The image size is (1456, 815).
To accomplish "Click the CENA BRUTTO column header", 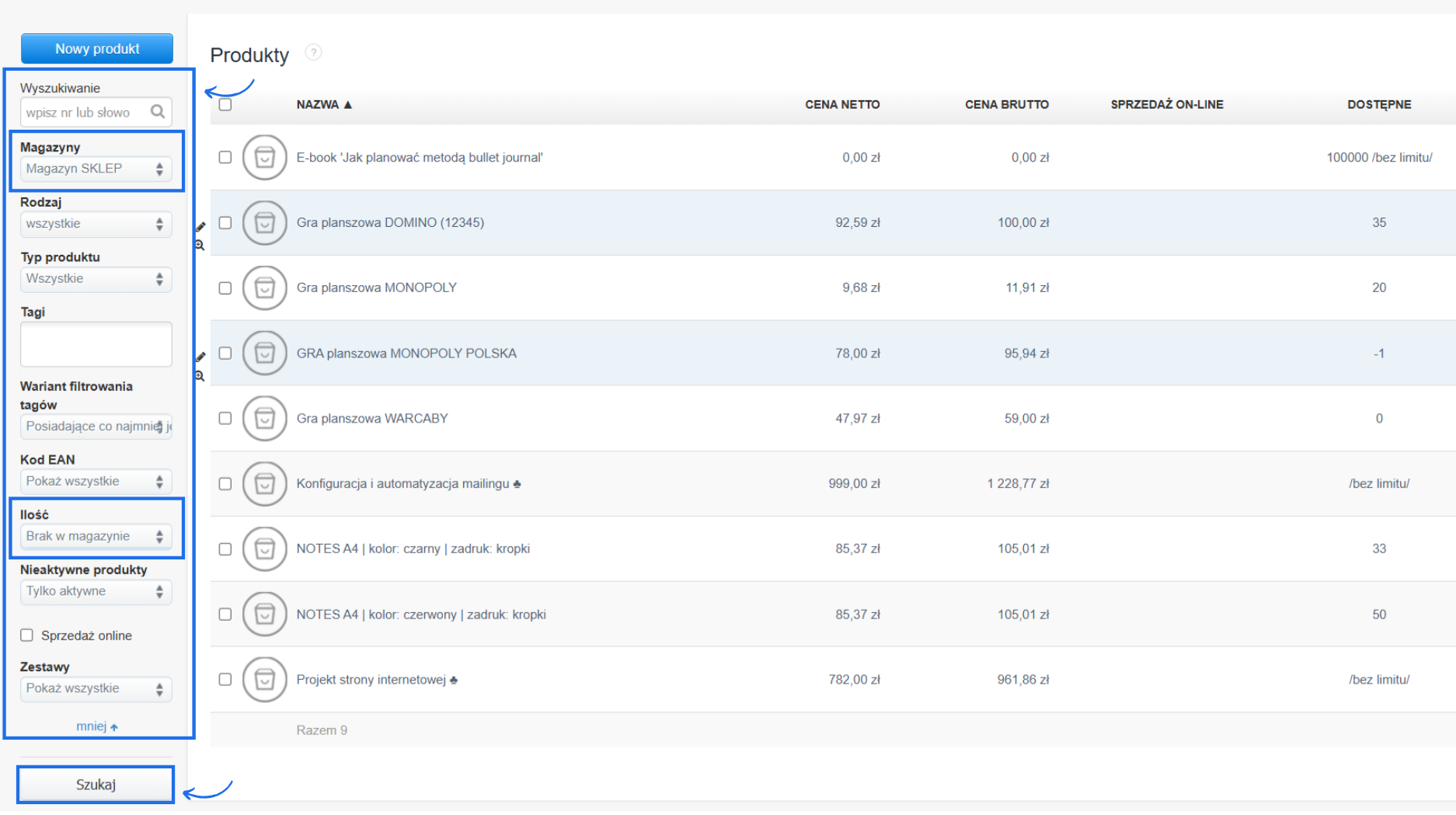I will click(1006, 105).
